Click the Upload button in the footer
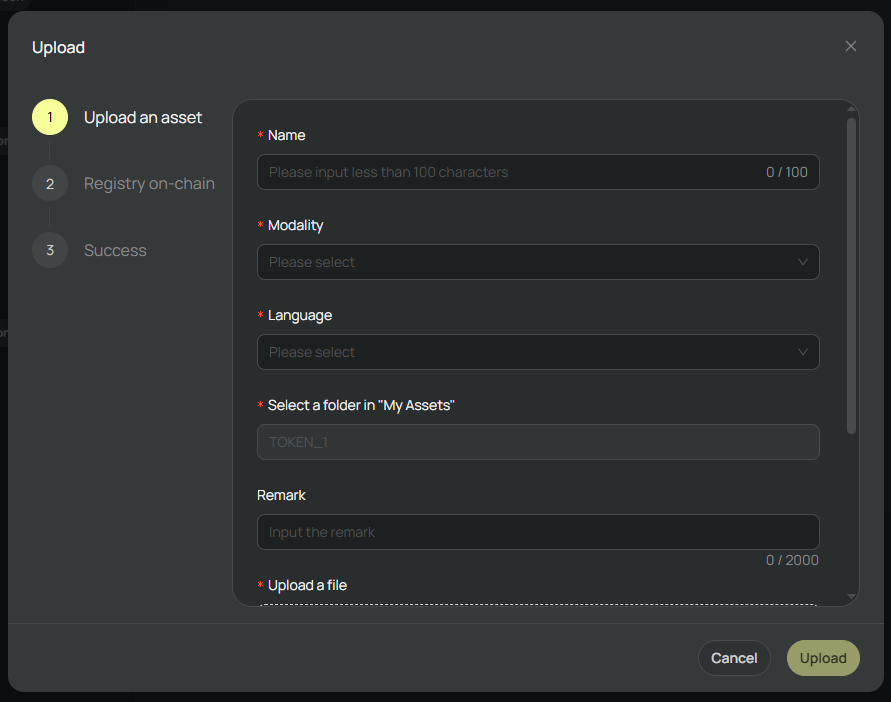Screen dimensions: 891x702 (823, 658)
